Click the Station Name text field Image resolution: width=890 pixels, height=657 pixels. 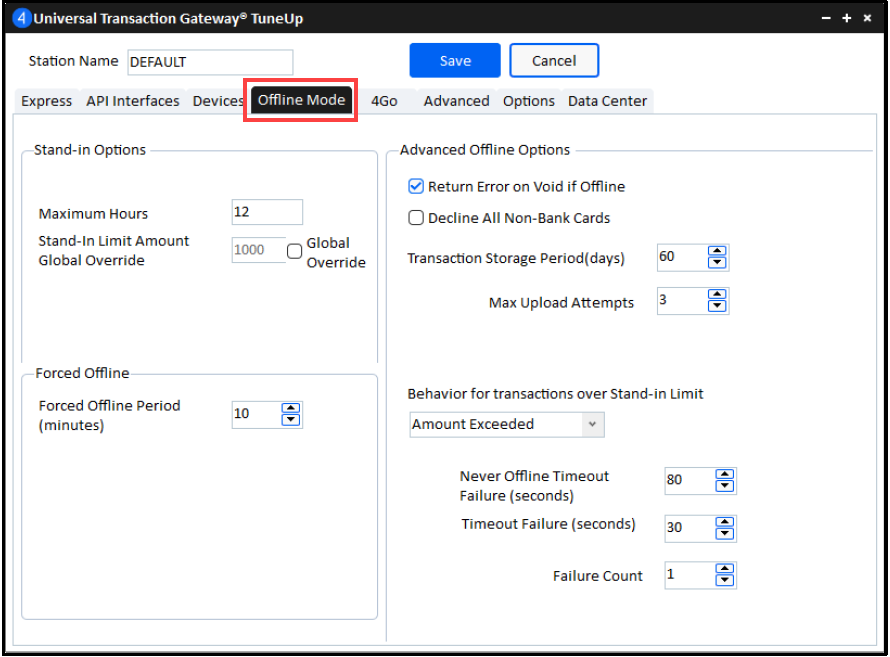pyautogui.click(x=210, y=62)
